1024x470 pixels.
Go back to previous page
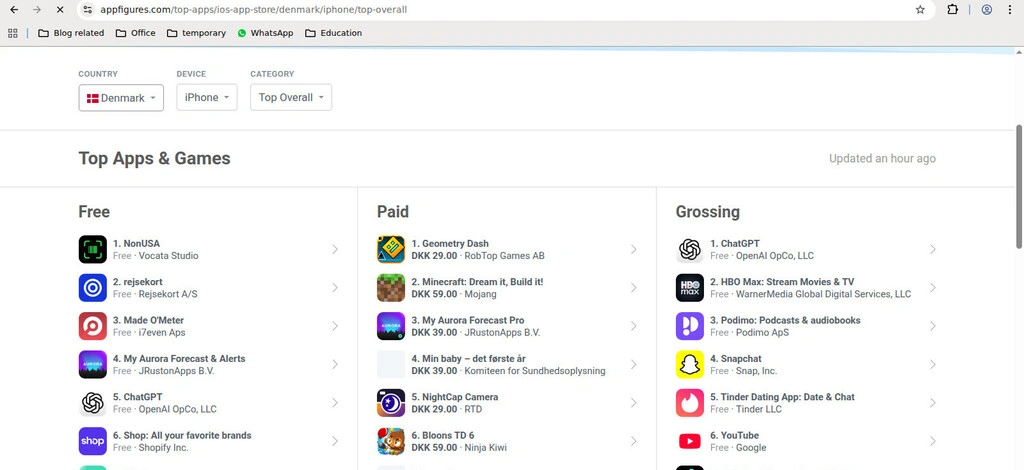click(x=14, y=10)
